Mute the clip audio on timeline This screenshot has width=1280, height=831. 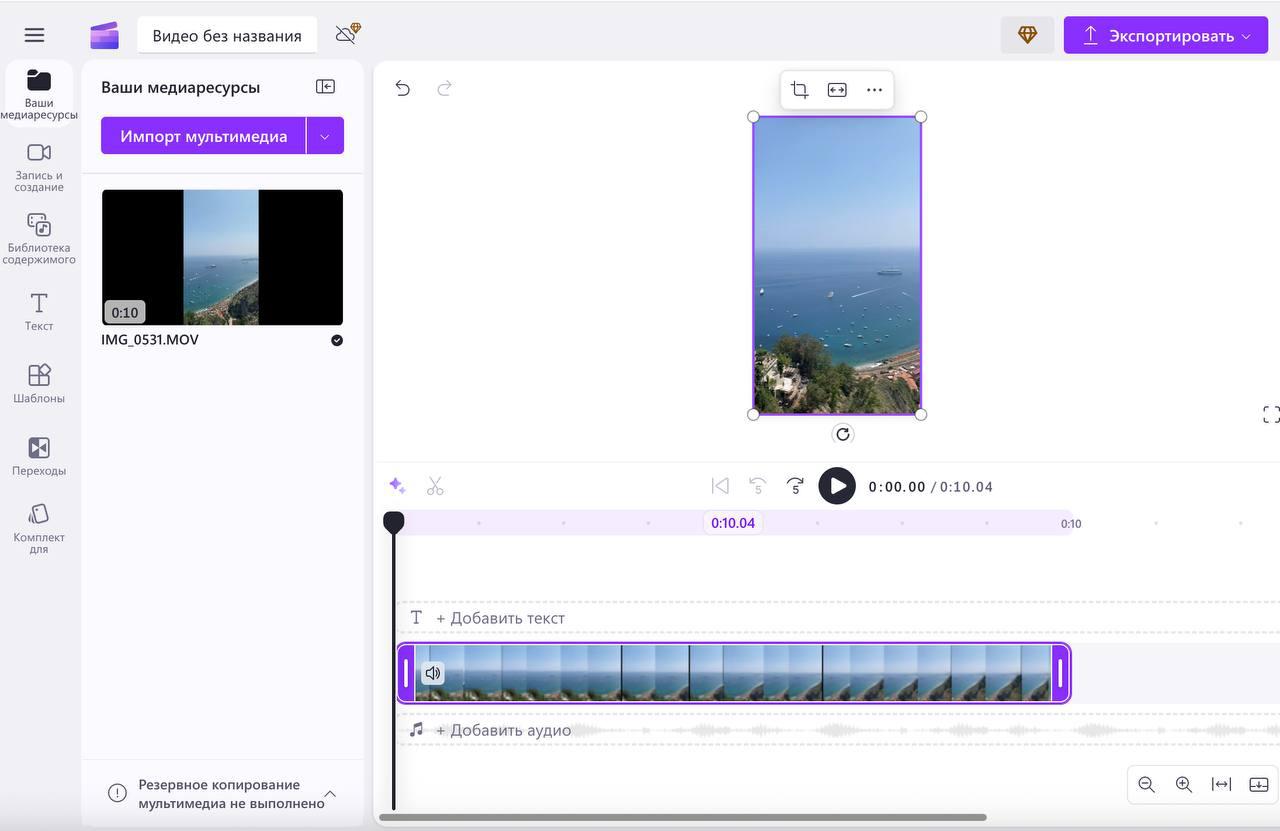[x=432, y=673]
